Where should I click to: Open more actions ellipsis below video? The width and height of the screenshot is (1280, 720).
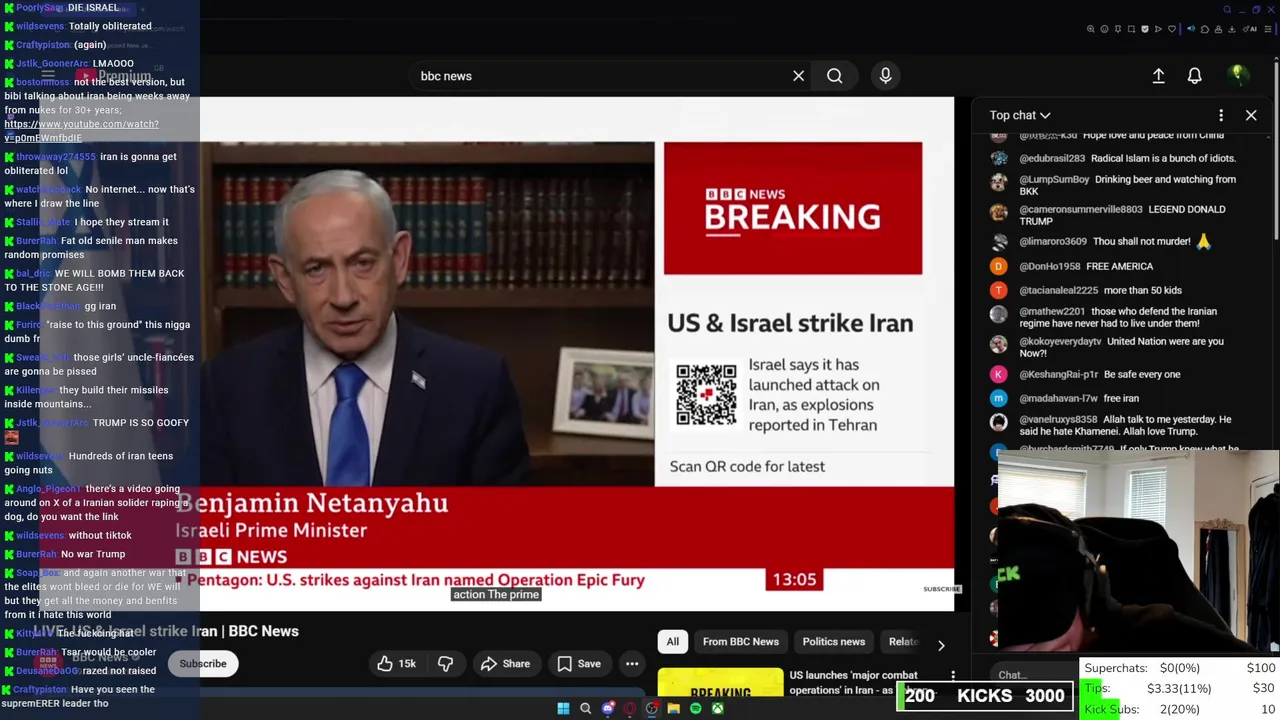click(632, 663)
